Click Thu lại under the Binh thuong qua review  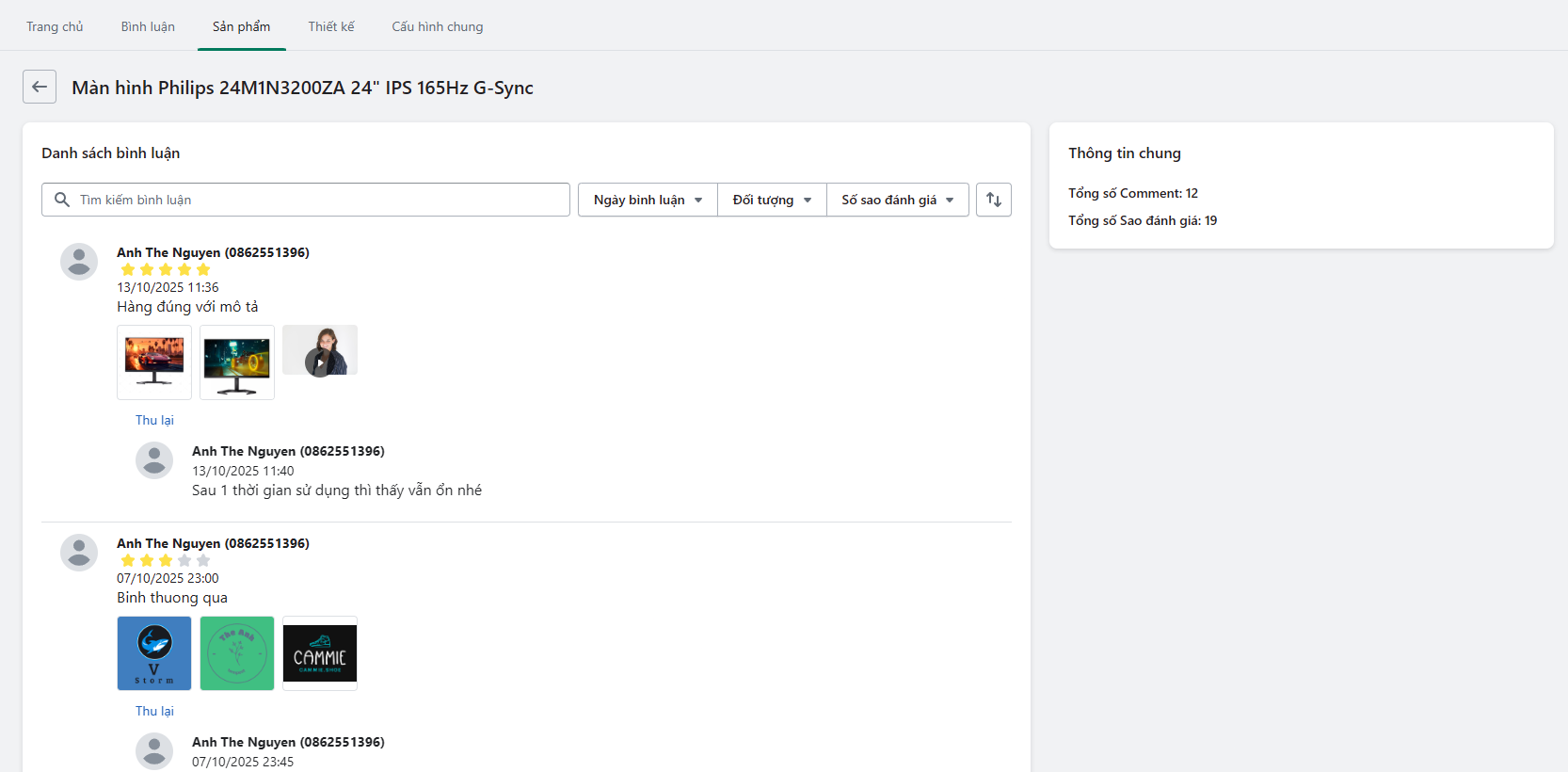point(154,711)
